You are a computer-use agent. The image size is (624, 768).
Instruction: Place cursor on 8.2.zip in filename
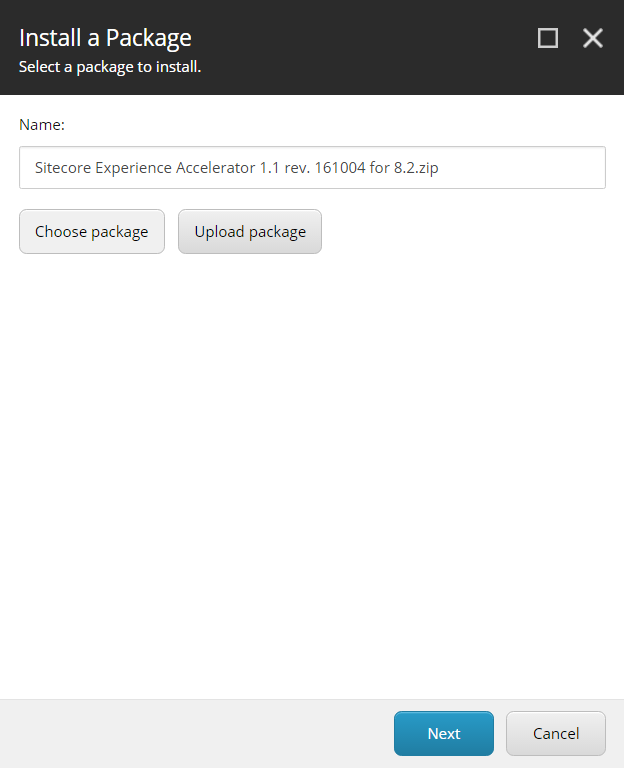pyautogui.click(x=416, y=168)
